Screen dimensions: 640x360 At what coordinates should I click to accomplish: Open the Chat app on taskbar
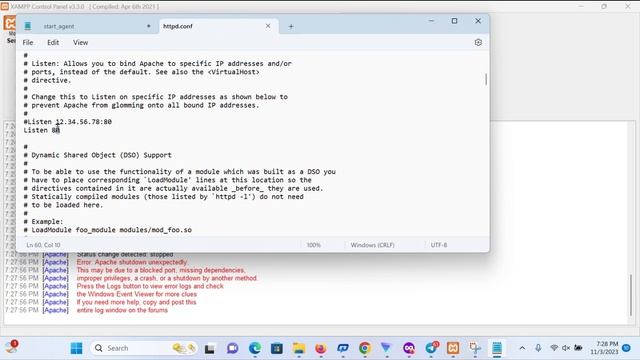pos(232,348)
